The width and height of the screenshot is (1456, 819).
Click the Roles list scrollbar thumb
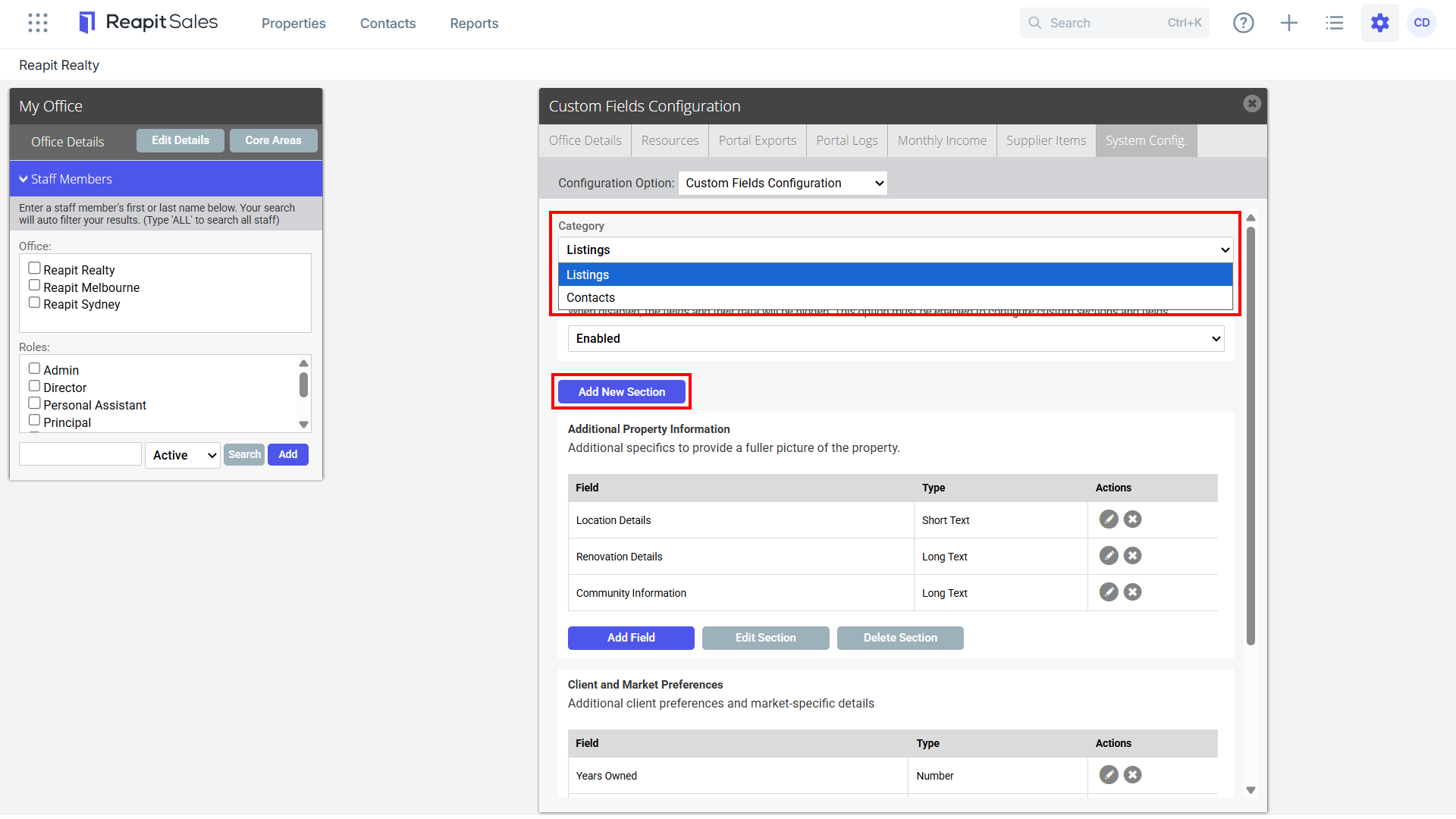click(303, 384)
